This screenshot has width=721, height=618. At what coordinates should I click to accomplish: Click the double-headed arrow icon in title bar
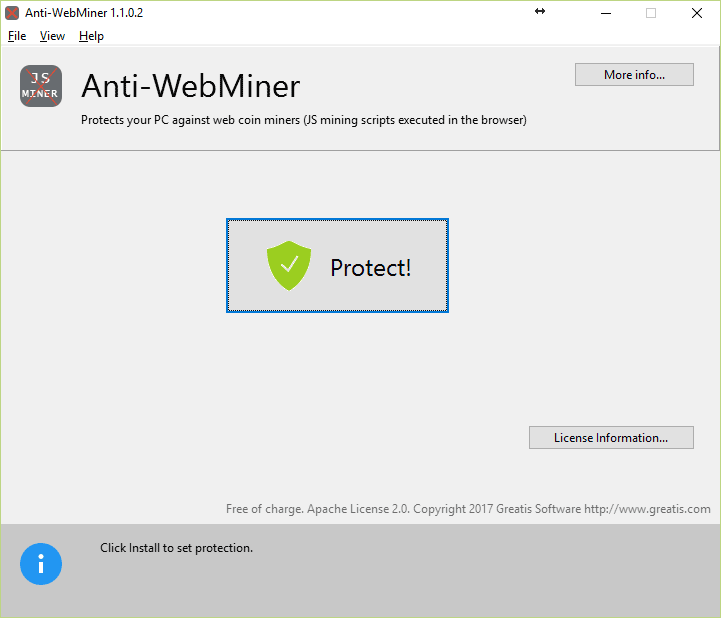click(x=540, y=11)
